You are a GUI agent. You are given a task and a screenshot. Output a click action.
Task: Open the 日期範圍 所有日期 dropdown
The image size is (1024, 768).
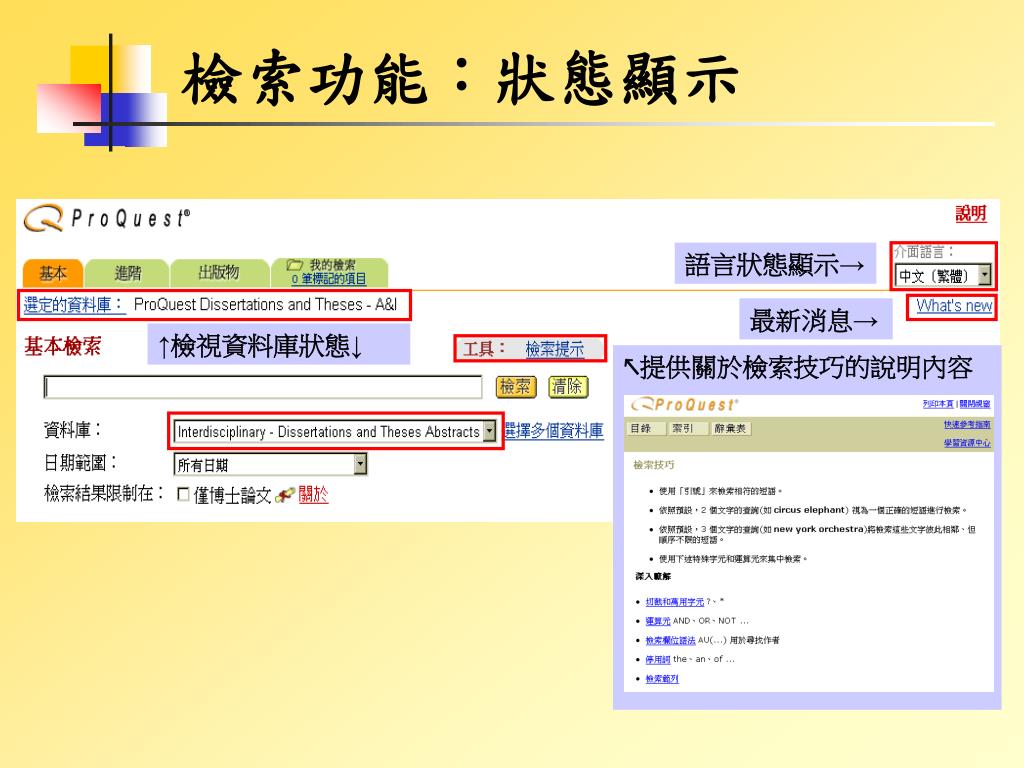(271, 464)
